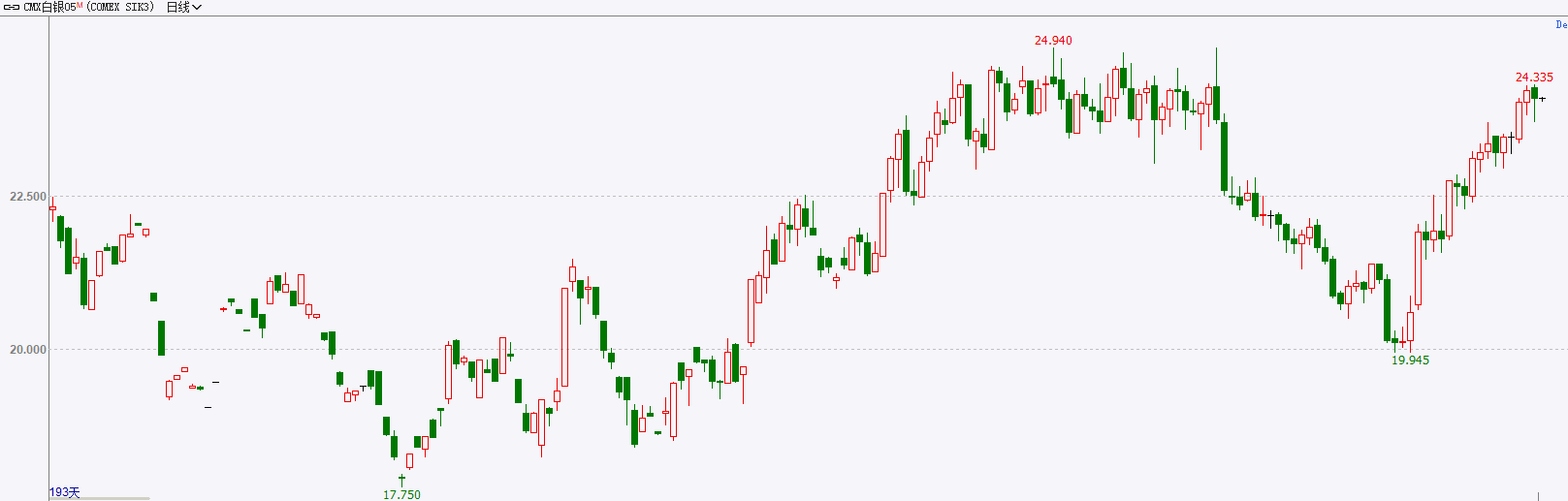Screen dimensions: 1568x501
Task: Click the small green candle above 17.750
Action: tap(401, 479)
